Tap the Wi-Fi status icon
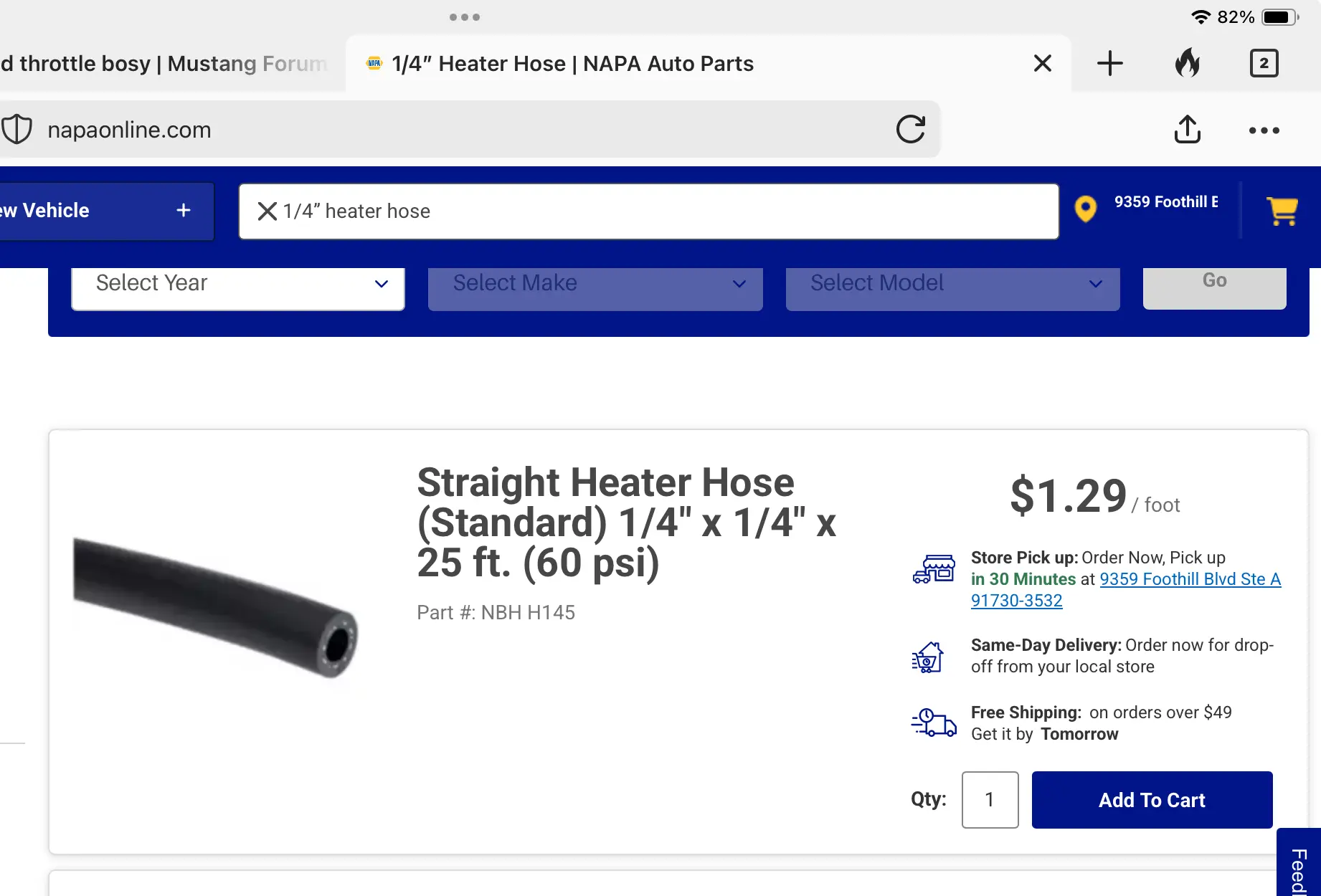Viewport: 1321px width, 896px height. coord(1201,17)
